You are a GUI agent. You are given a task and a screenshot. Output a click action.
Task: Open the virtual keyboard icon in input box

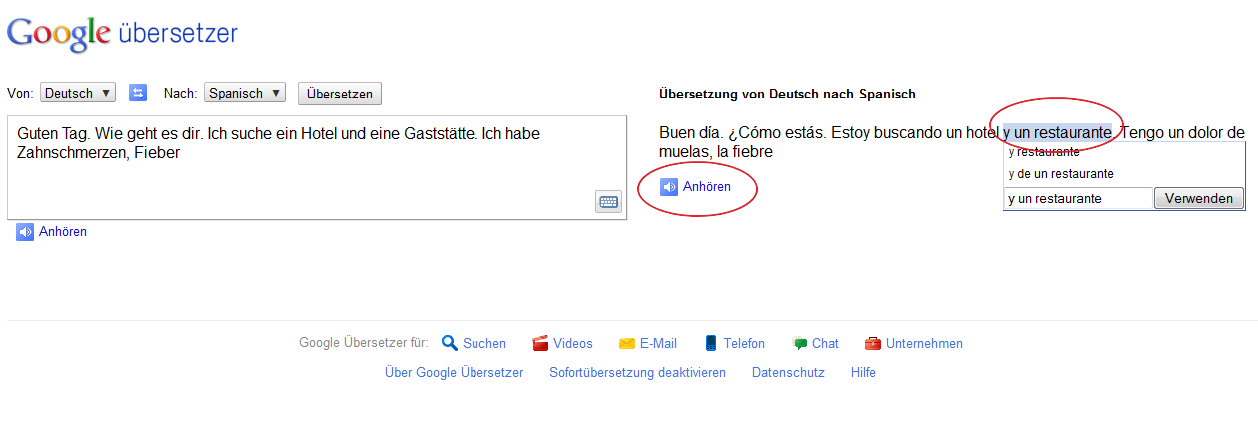click(x=608, y=201)
